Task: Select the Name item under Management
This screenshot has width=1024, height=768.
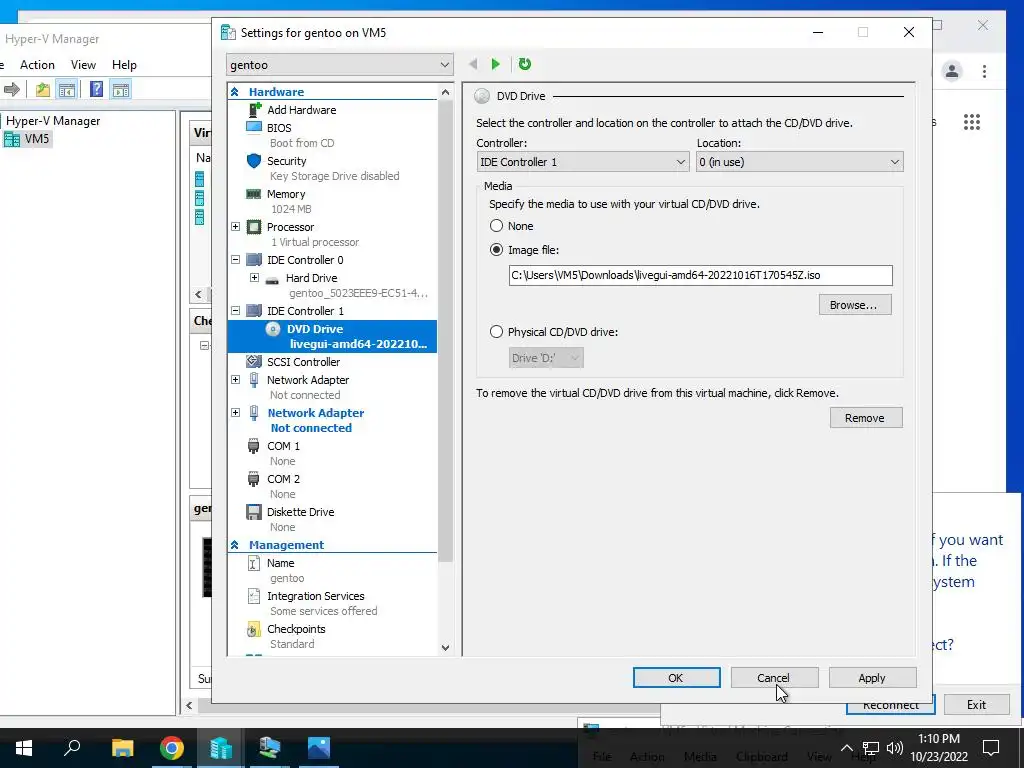Action: (x=280, y=563)
